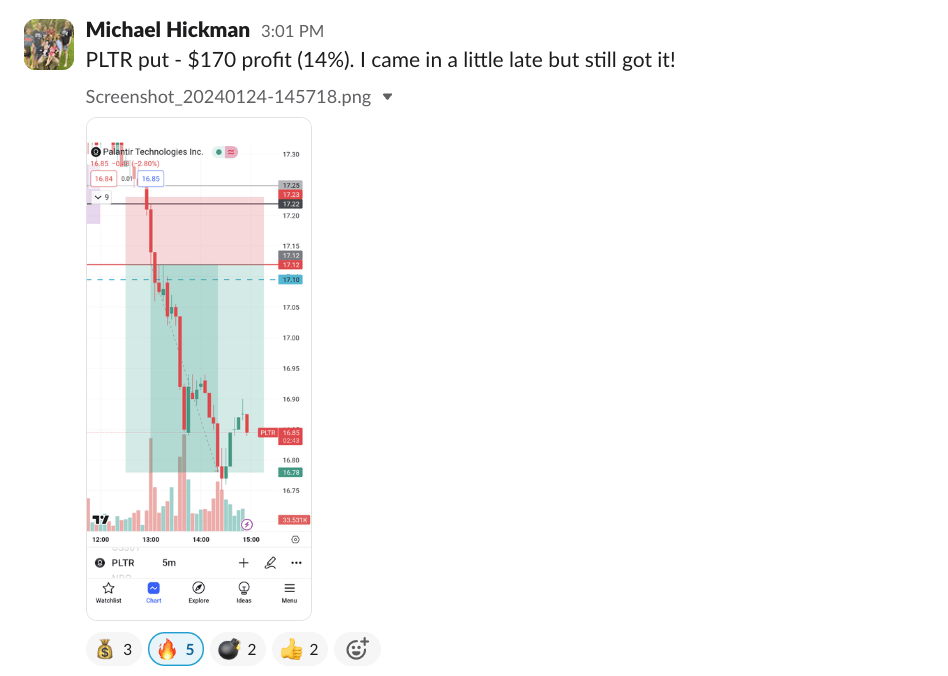Open the Ideas lightbulb tab

pyautogui.click(x=244, y=592)
